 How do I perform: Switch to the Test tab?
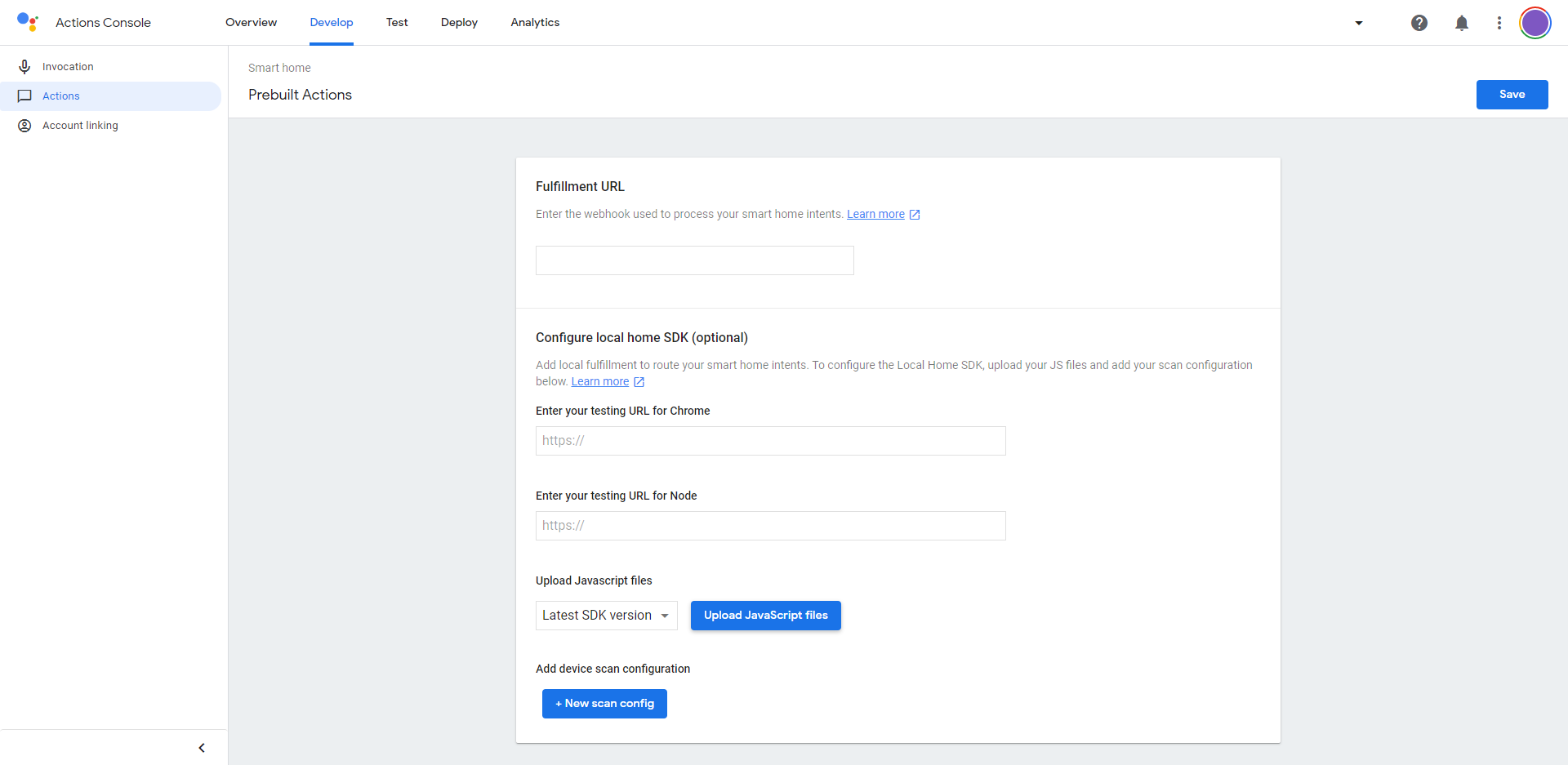(x=397, y=22)
